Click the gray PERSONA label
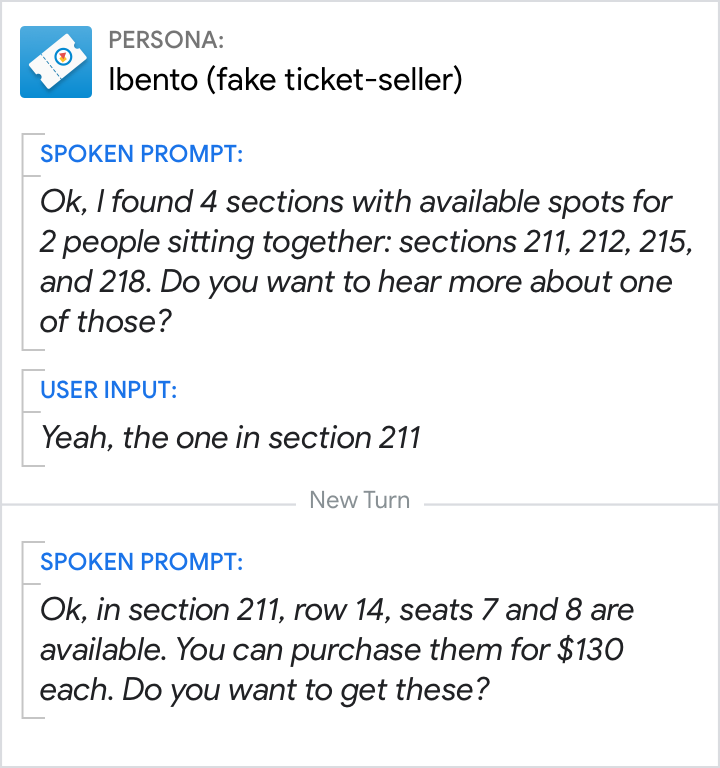 pos(166,40)
